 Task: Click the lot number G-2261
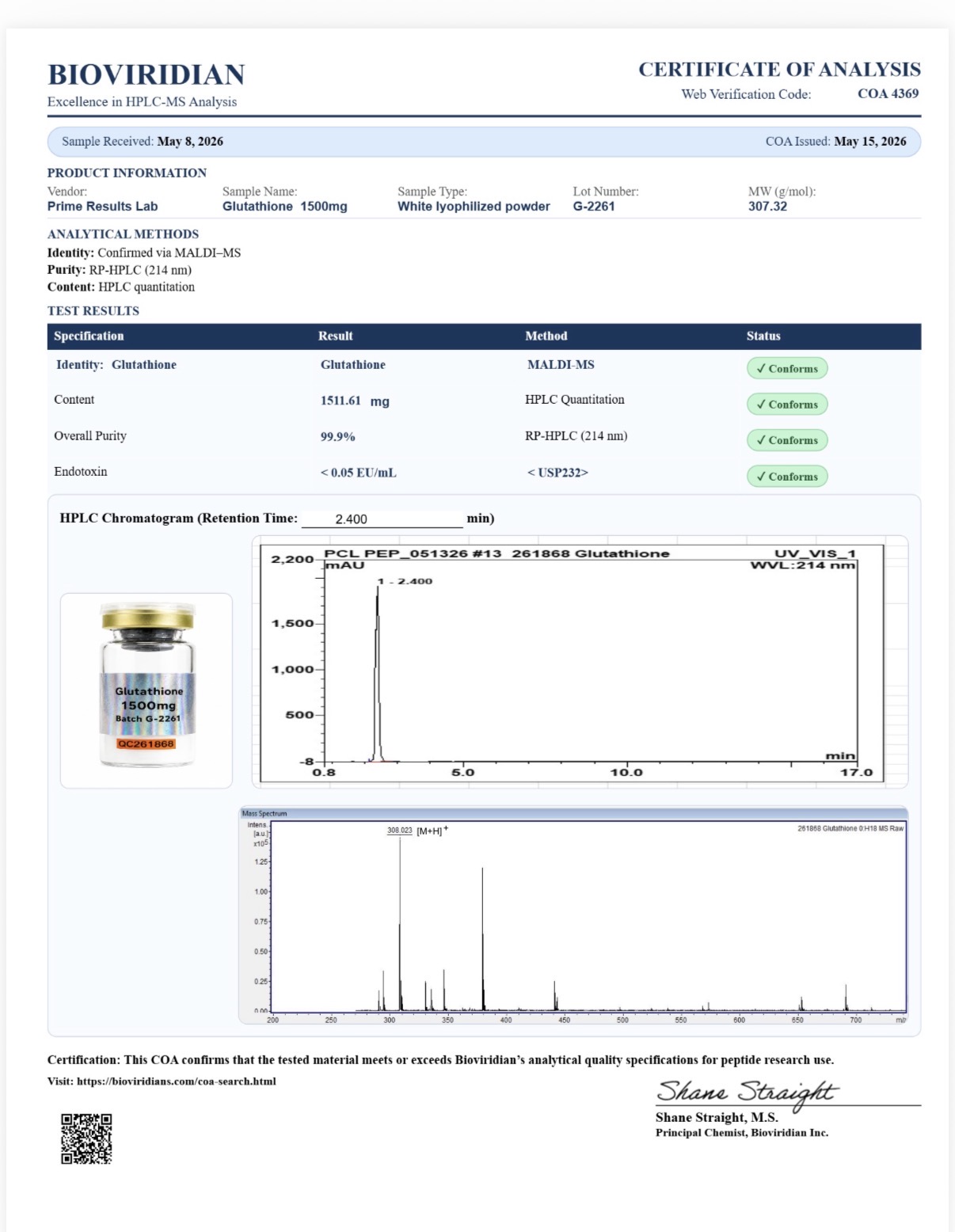594,206
